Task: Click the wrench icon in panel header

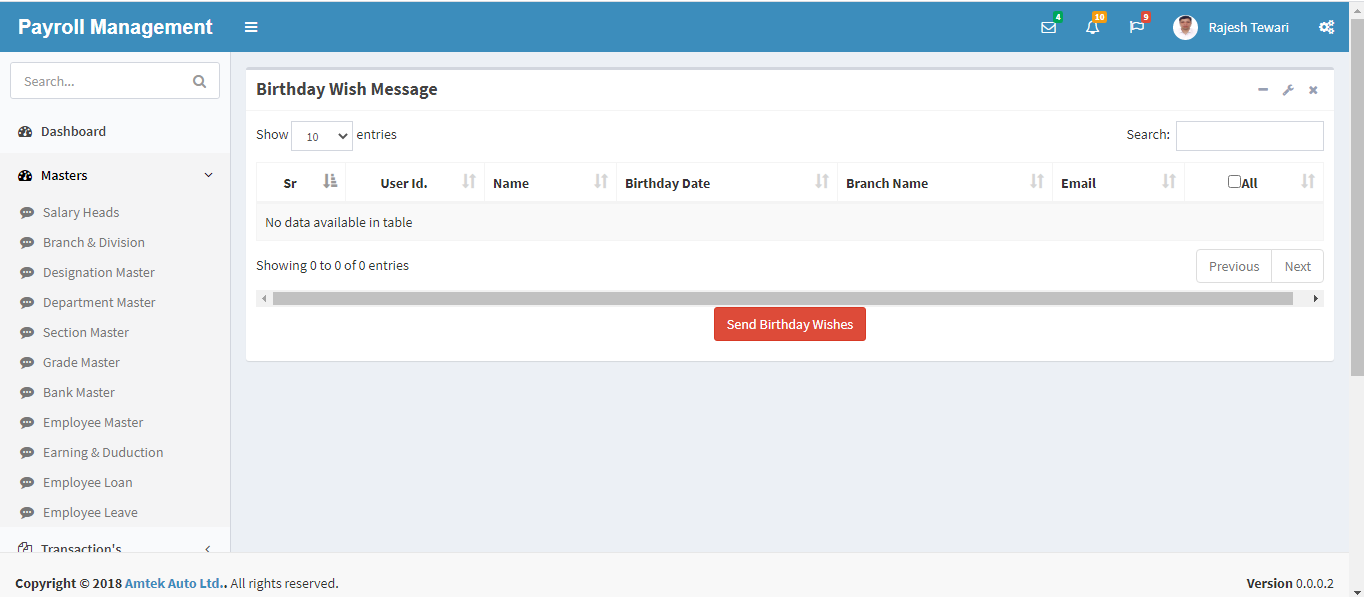Action: 1288,90
